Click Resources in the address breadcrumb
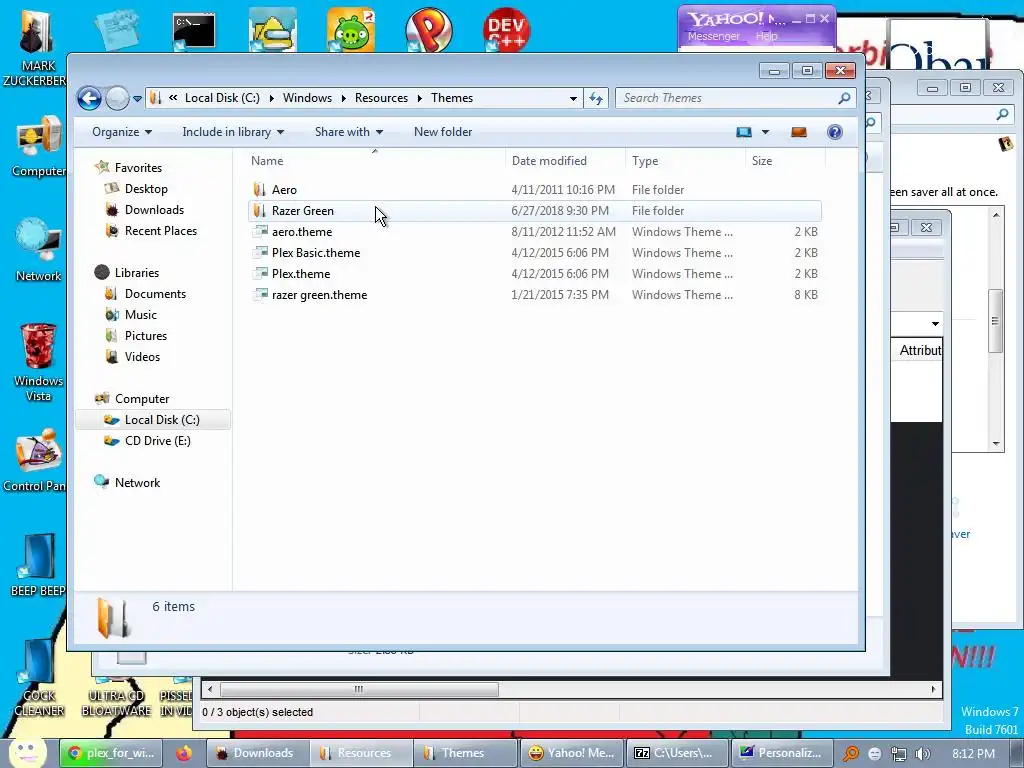 click(x=381, y=98)
